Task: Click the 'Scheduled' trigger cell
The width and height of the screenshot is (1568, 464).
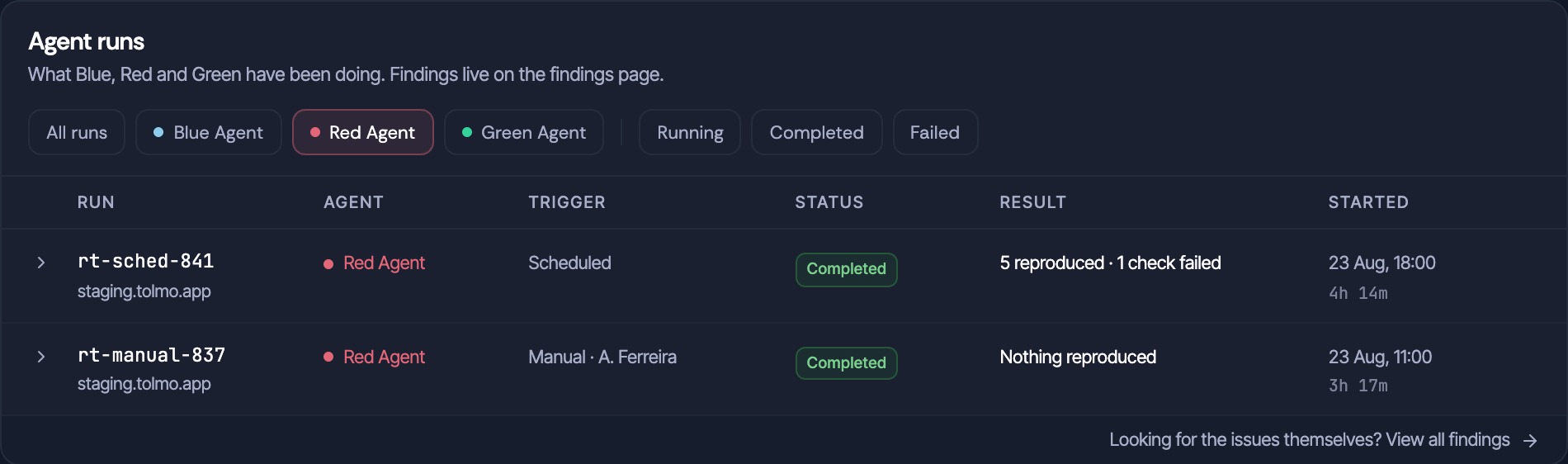Action: tap(569, 263)
